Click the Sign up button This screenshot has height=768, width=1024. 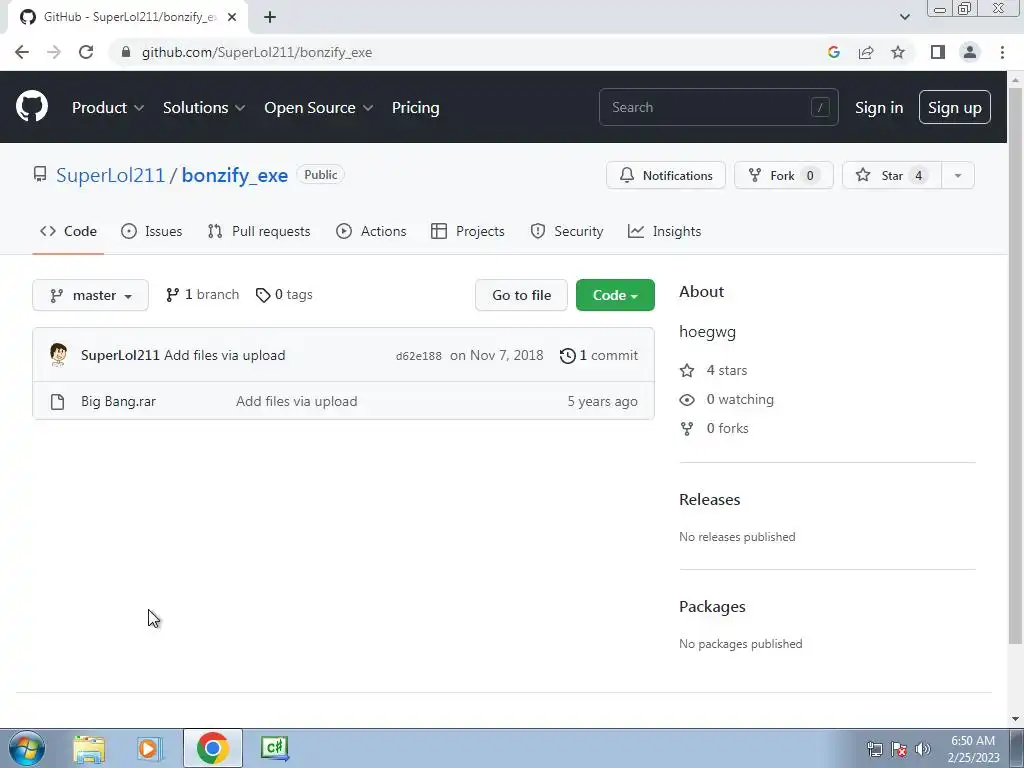[955, 107]
